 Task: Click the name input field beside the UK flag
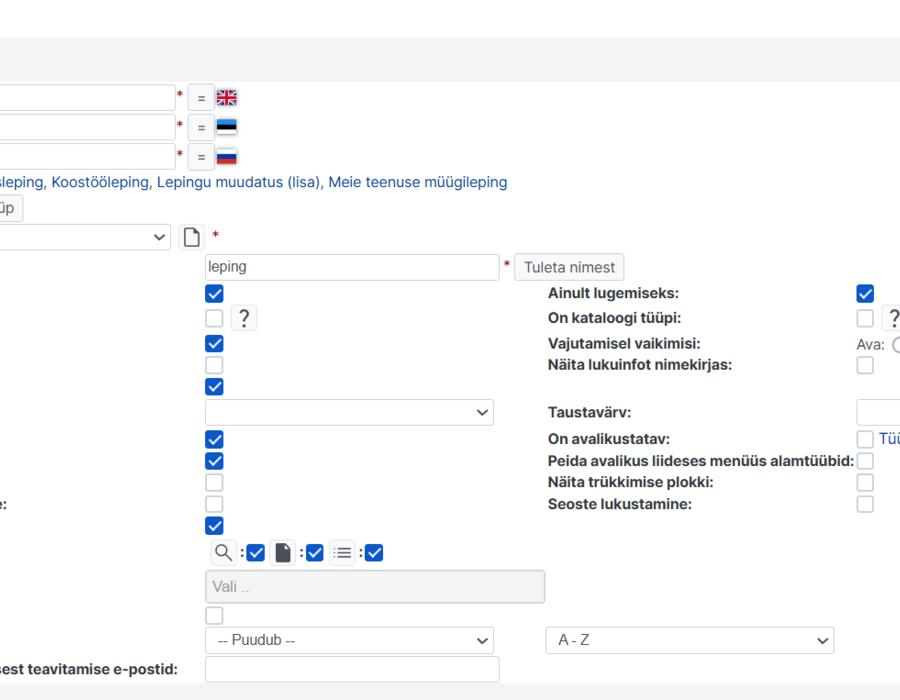pos(87,98)
